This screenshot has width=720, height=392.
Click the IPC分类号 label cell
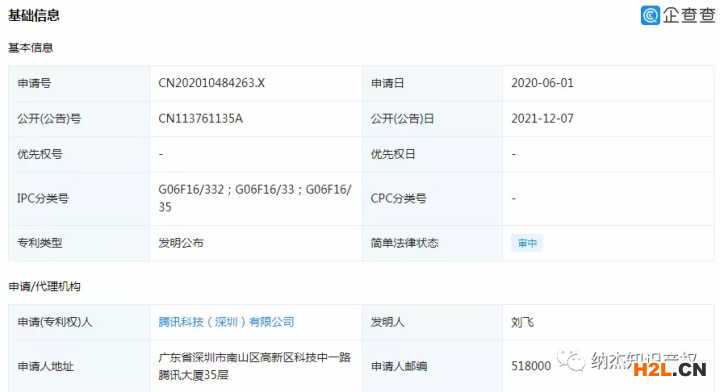pyautogui.click(x=79, y=198)
